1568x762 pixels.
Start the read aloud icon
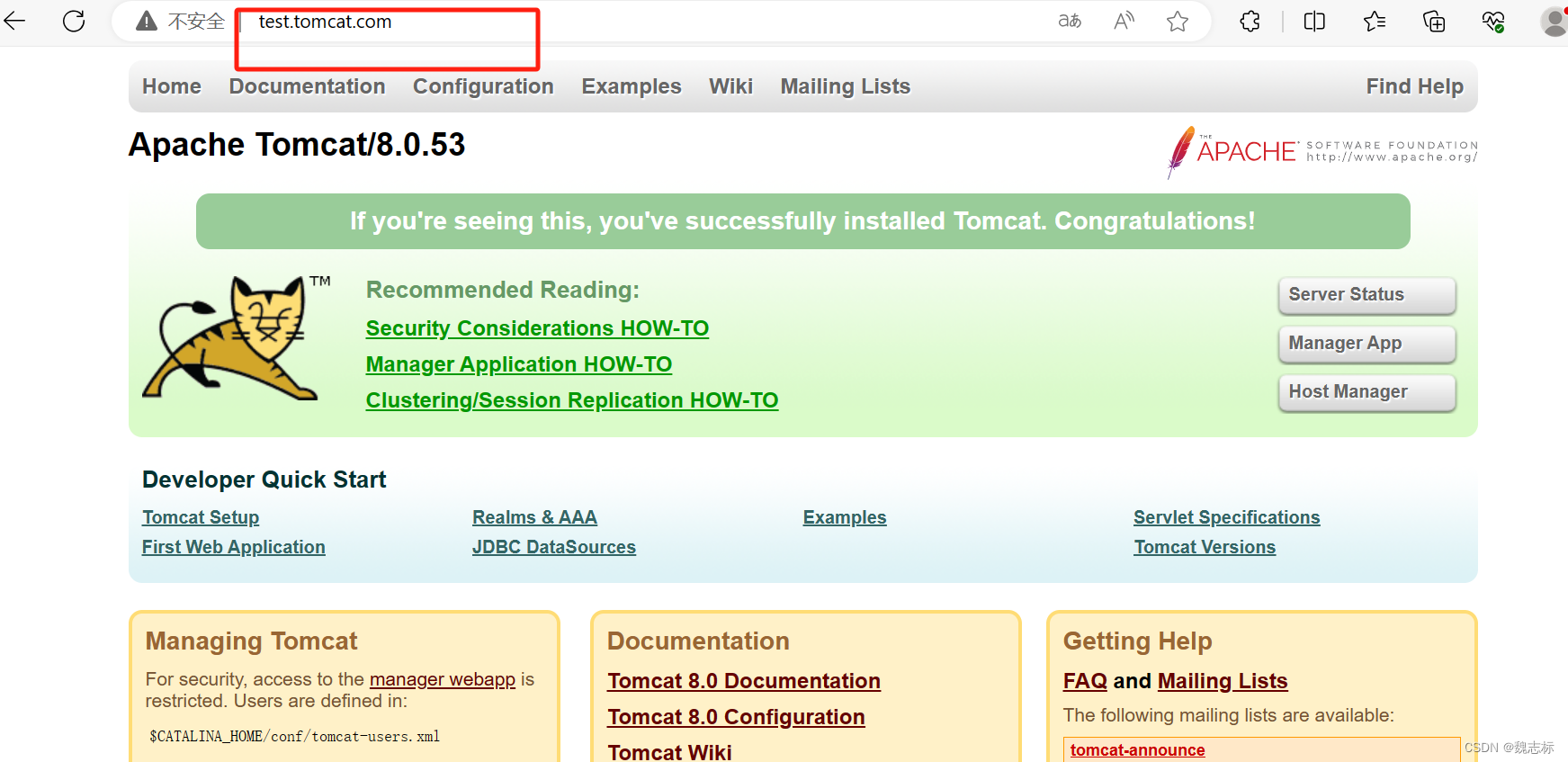pyautogui.click(x=1124, y=21)
